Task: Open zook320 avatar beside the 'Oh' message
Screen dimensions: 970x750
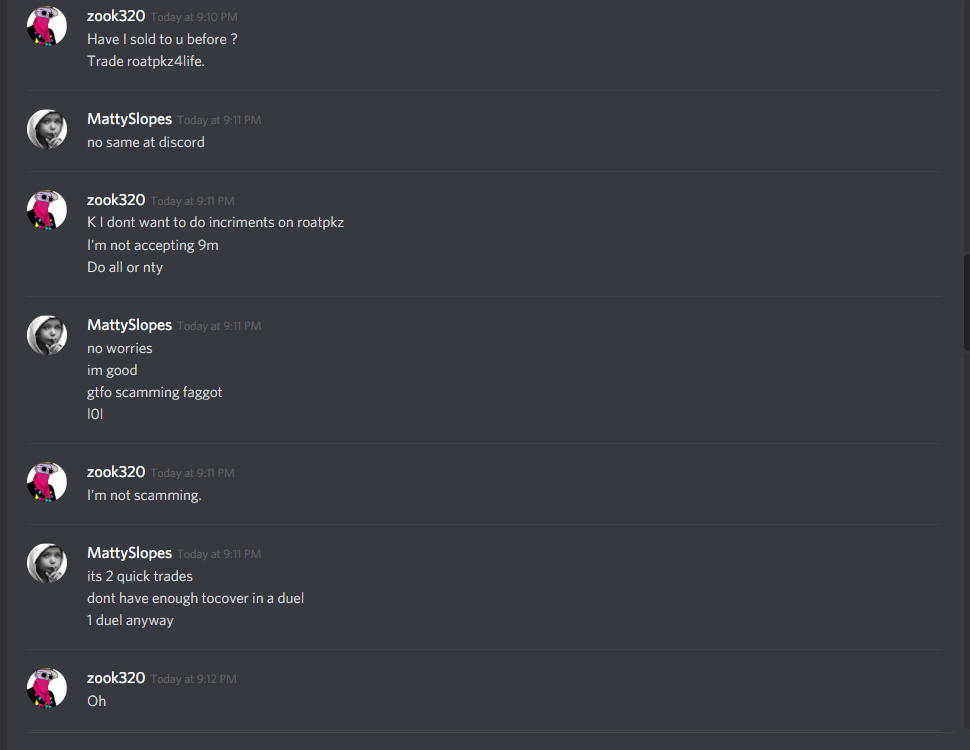Action: [x=47, y=688]
